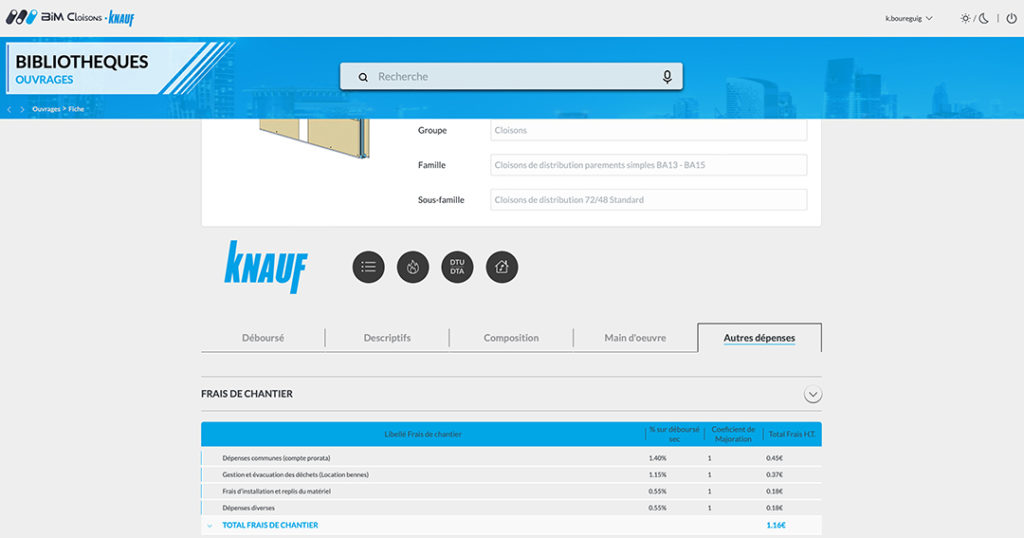Click the list icon round button
This screenshot has width=1024, height=538.
coord(368,267)
